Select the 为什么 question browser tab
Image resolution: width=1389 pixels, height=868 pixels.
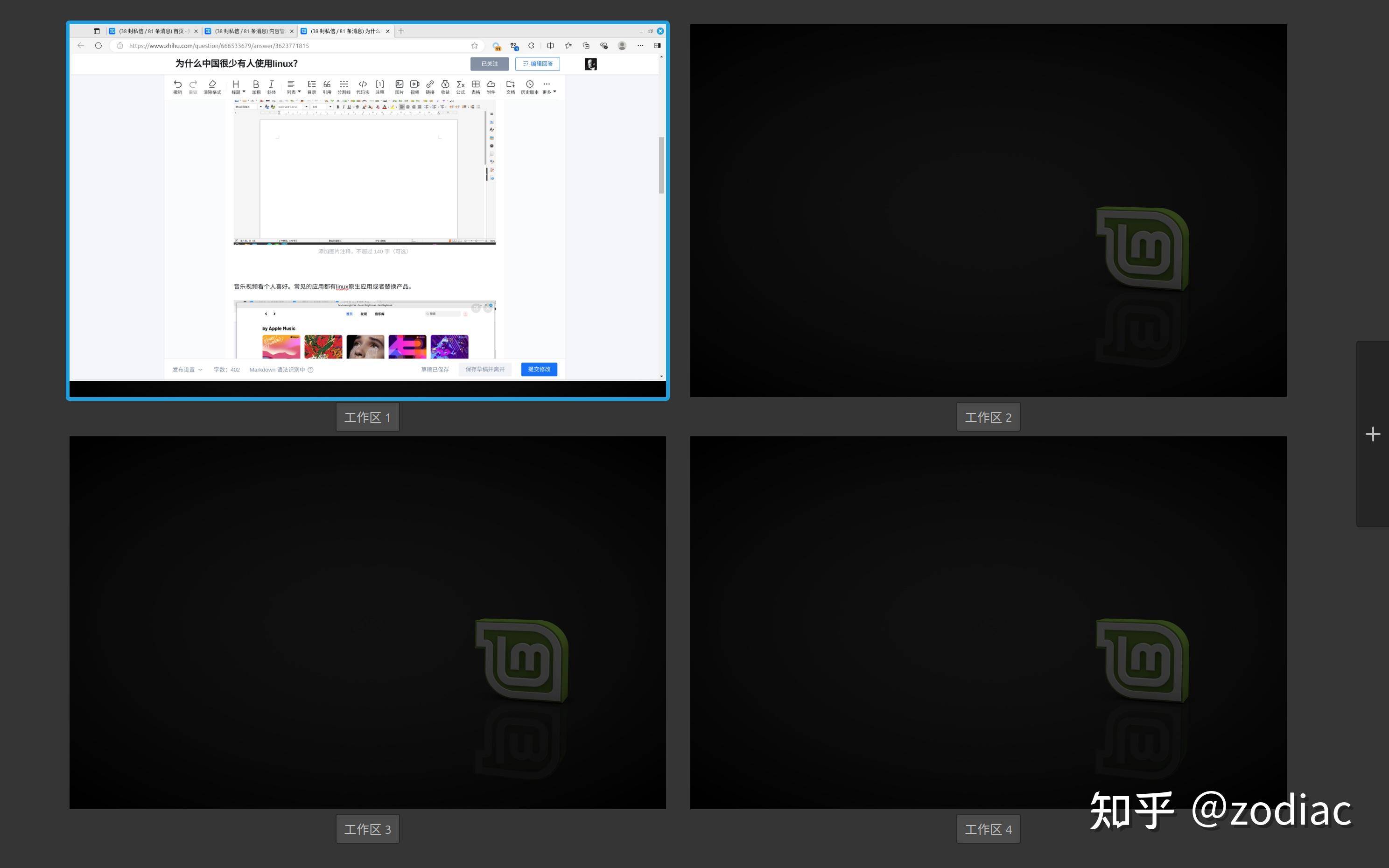pos(345,31)
